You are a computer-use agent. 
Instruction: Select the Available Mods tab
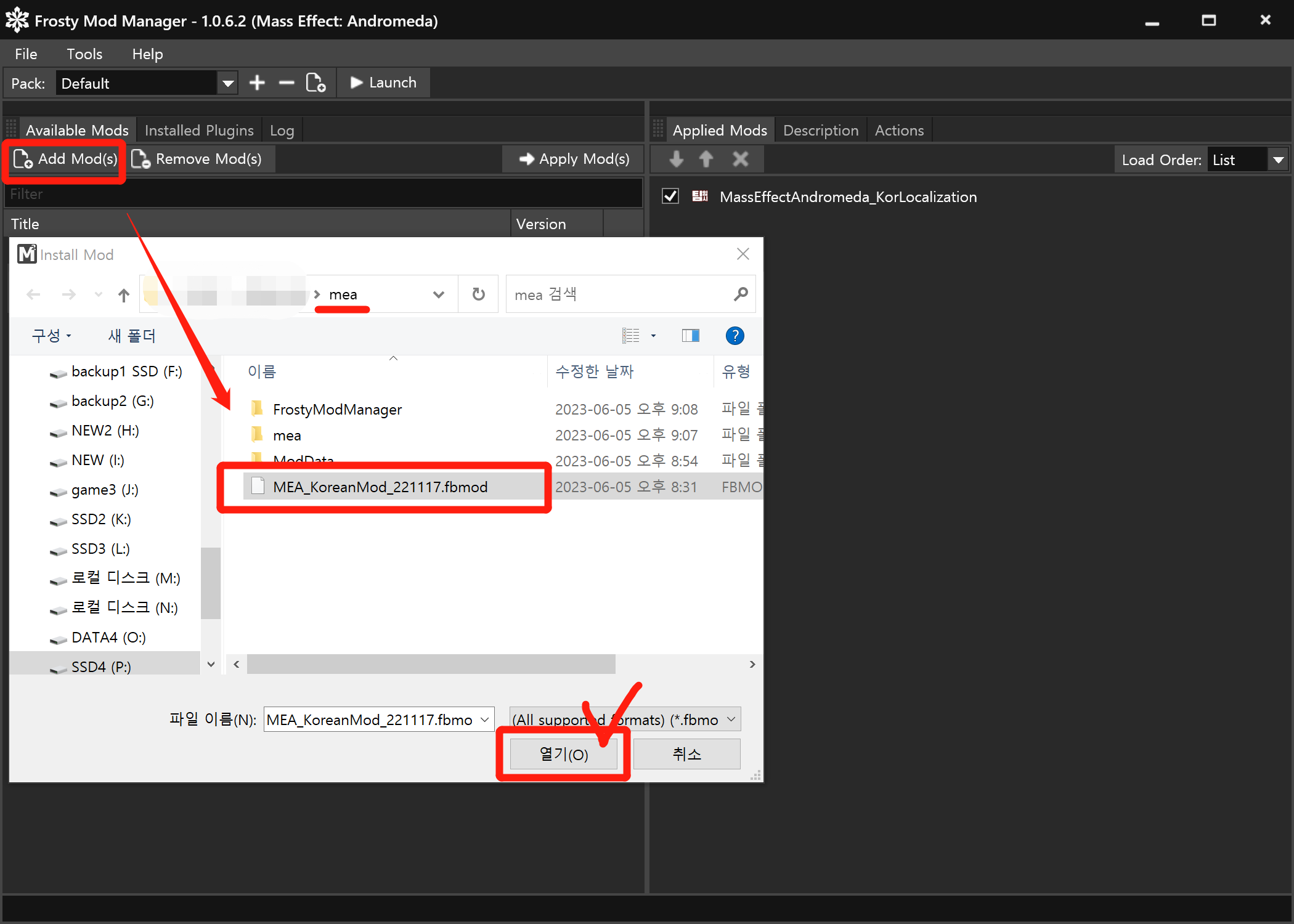(77, 131)
